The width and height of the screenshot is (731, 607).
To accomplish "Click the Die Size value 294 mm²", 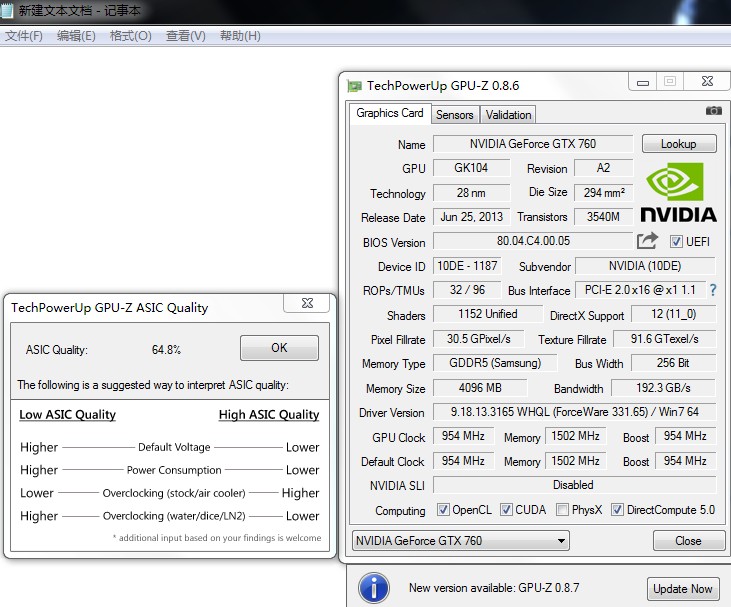I will [x=603, y=192].
